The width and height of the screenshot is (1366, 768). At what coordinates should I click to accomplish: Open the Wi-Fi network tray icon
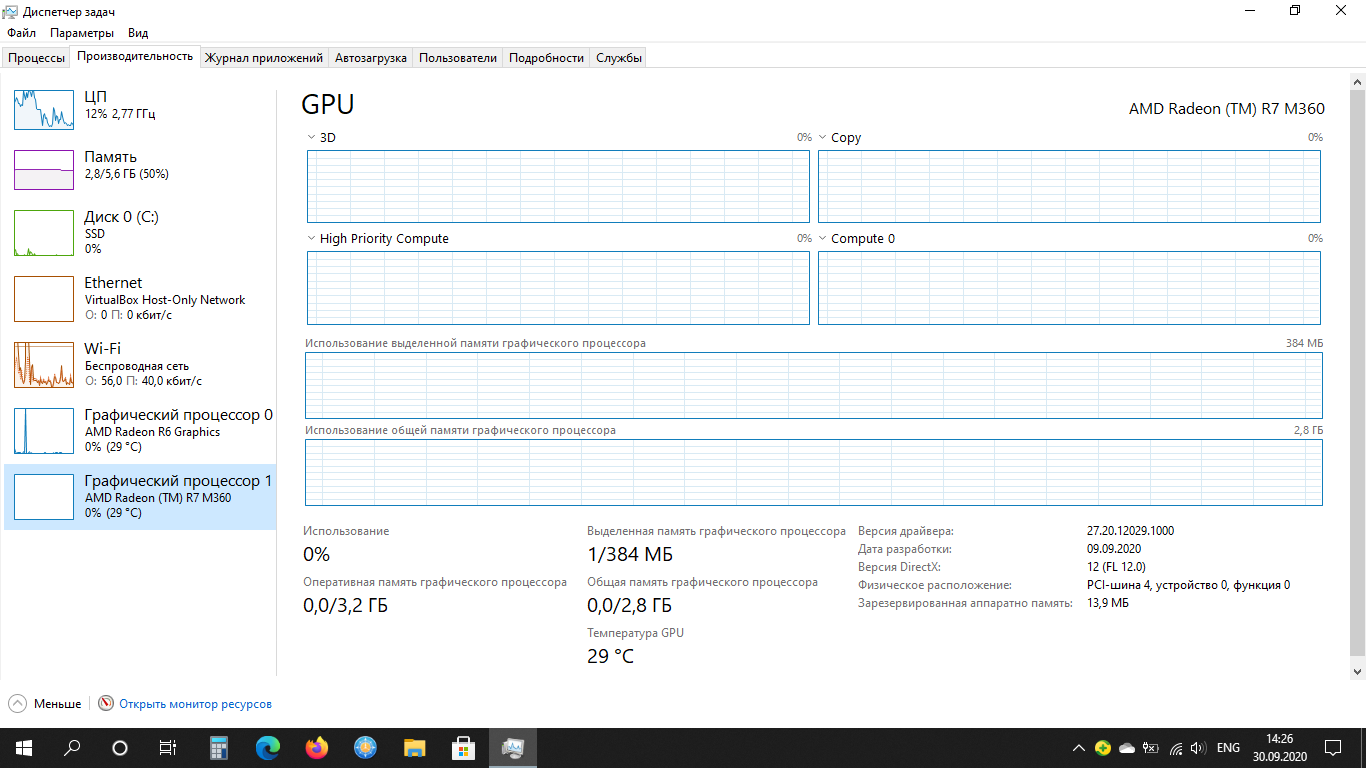1176,748
